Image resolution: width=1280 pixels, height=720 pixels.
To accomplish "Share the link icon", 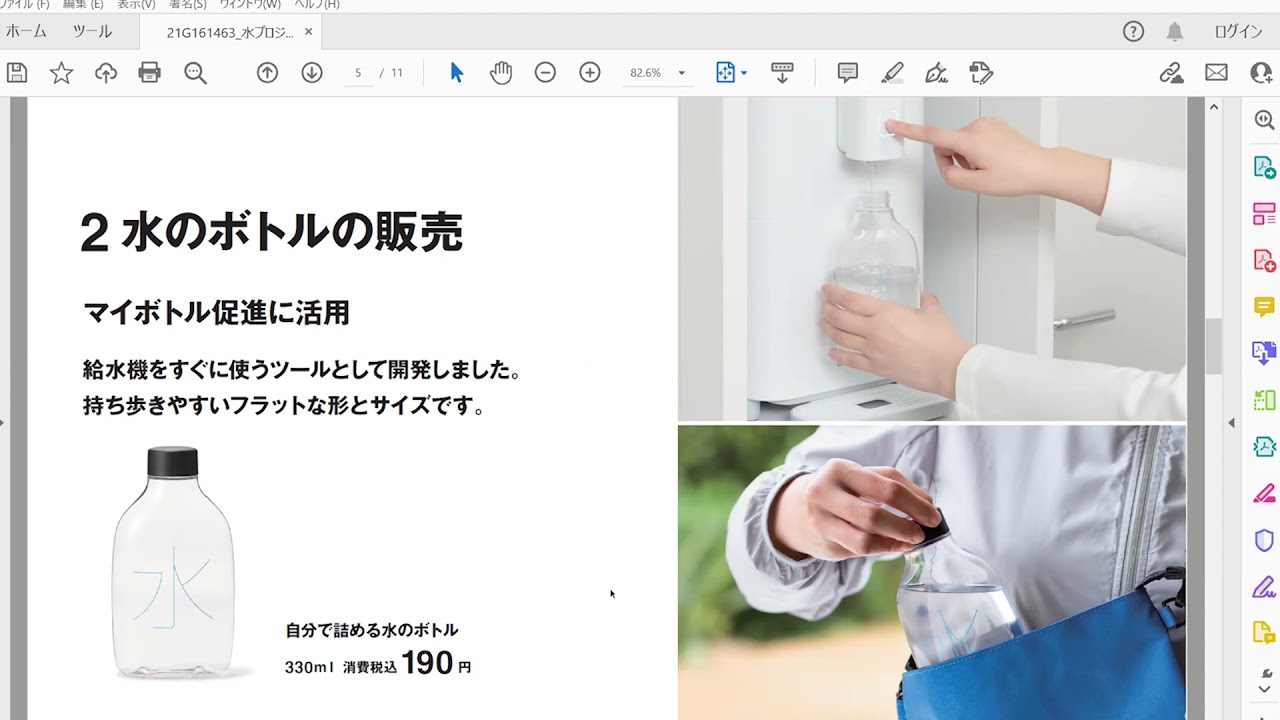I will pos(1171,73).
